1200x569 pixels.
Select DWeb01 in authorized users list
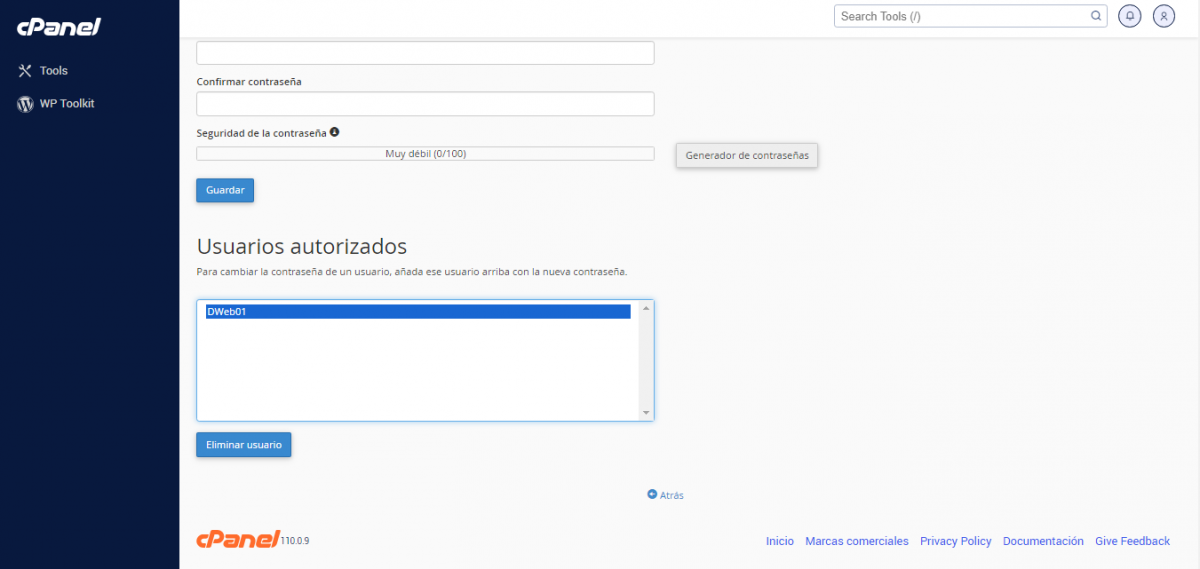418,312
